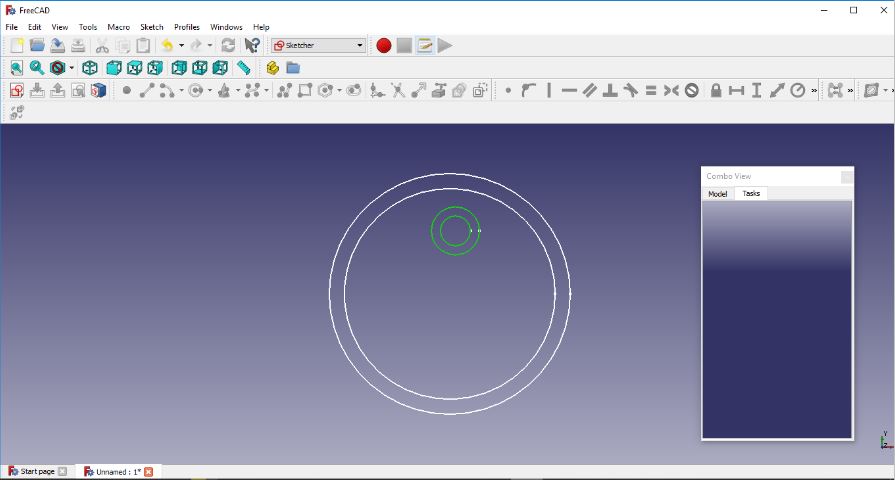Apply the Parallel constraint

pyautogui.click(x=590, y=90)
